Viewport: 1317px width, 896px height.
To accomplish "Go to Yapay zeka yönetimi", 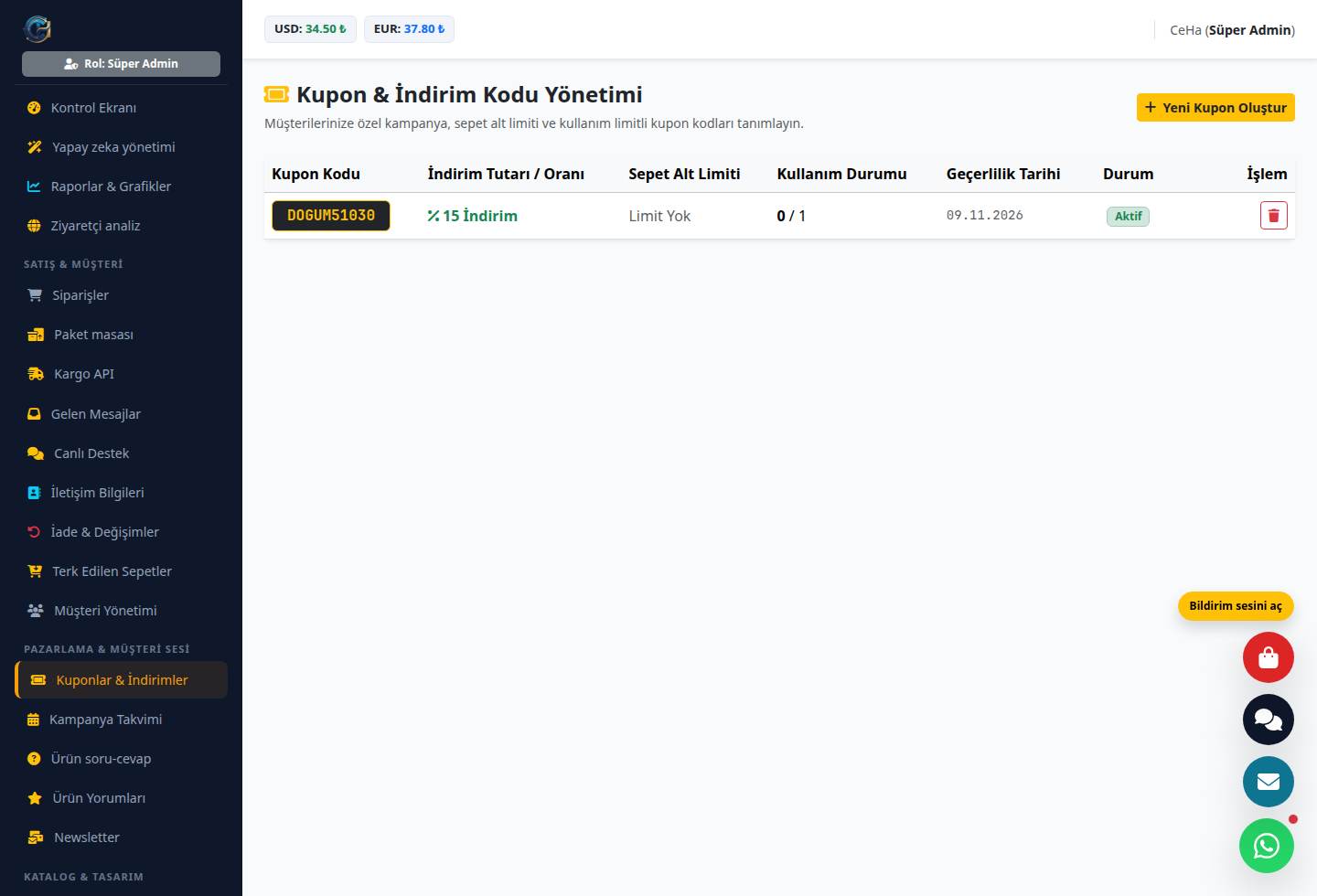I will (x=121, y=147).
